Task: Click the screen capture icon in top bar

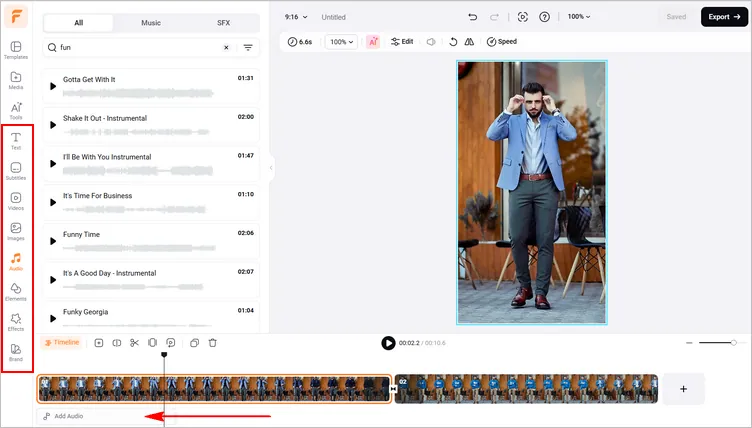Action: click(x=523, y=17)
